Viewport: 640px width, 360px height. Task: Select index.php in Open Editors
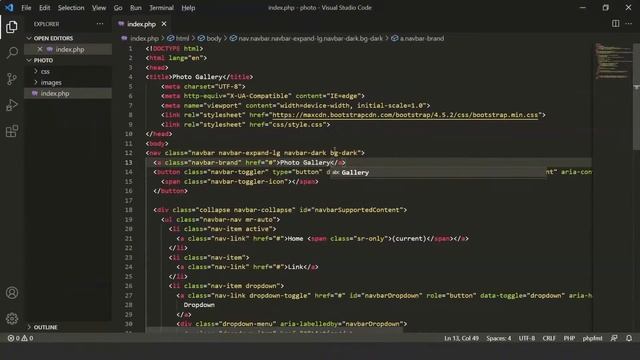[70, 49]
